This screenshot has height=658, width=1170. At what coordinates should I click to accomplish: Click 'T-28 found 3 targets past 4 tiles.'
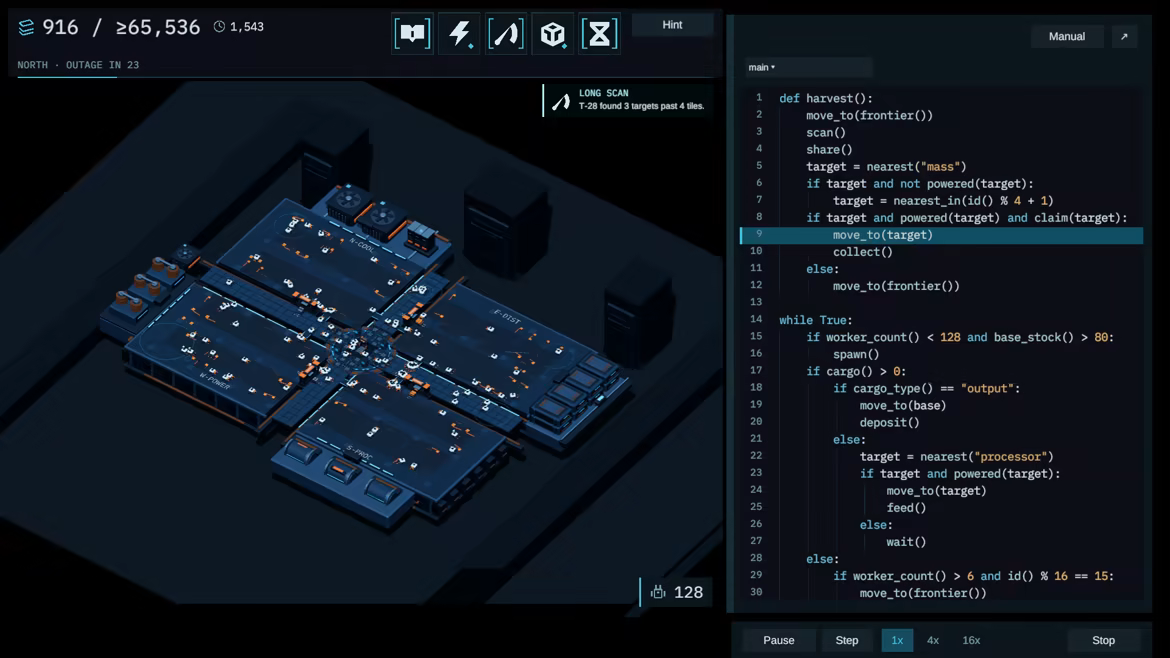pyautogui.click(x=642, y=106)
